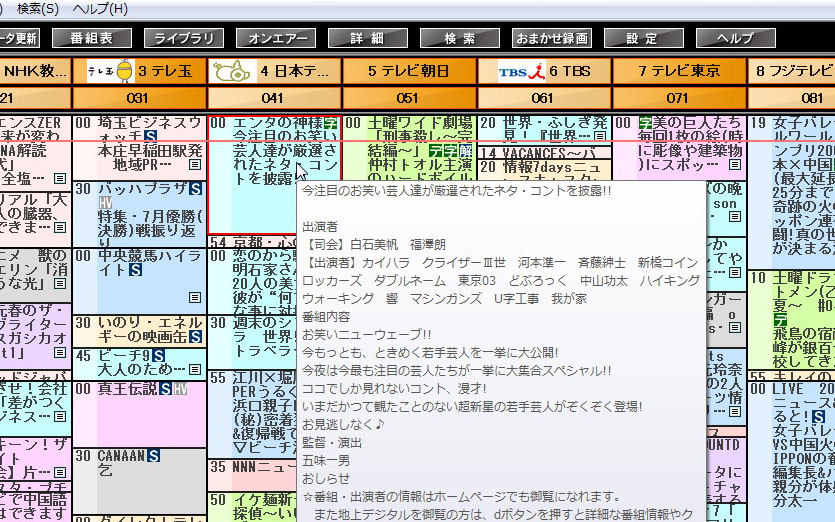Click the TBS channel logo

click(x=522, y=71)
